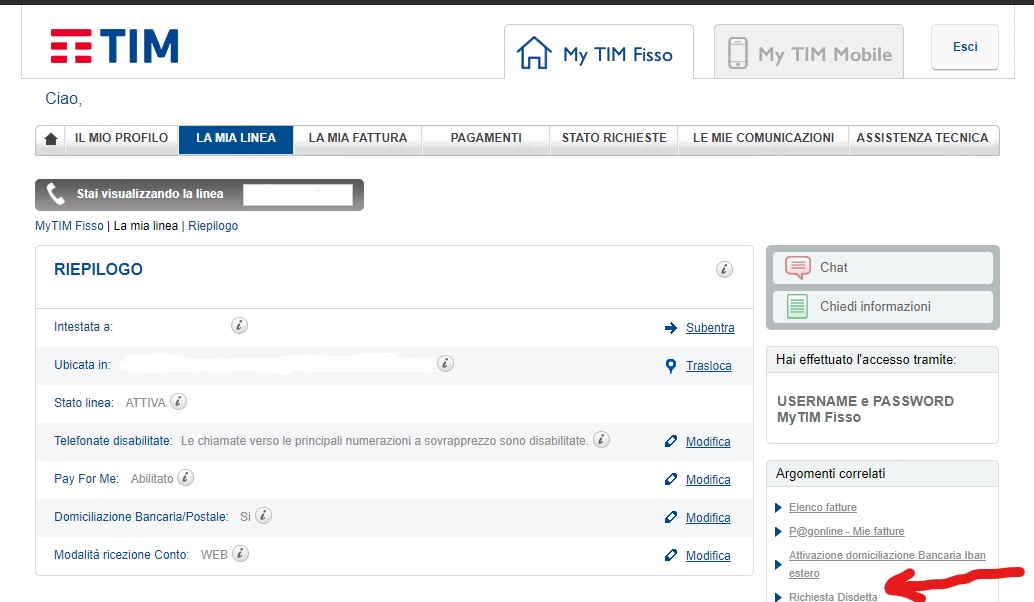Open PAGAMENTI menu
1034x602 pixels.
pos(486,138)
